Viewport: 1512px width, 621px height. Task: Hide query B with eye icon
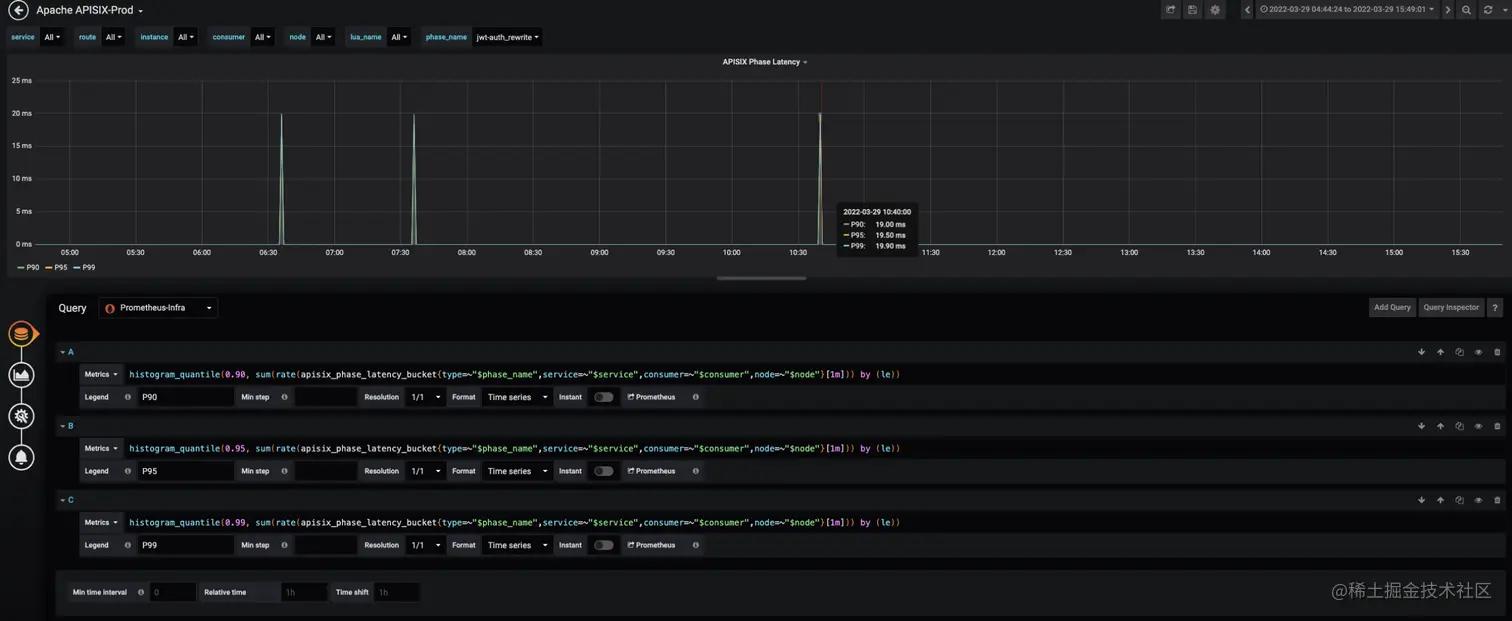1478,426
